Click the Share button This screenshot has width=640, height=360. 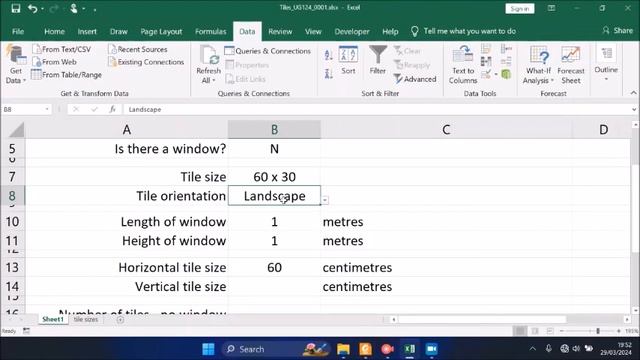click(618, 31)
